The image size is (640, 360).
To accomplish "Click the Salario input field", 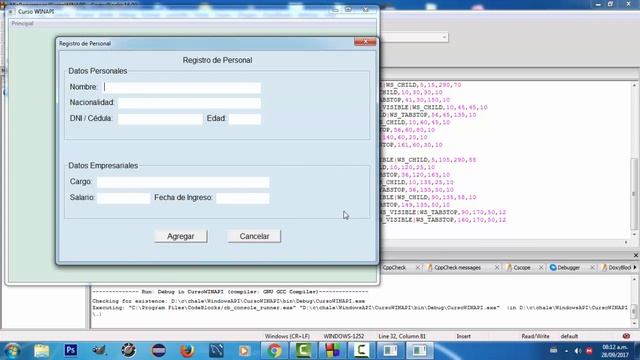I will (123, 198).
